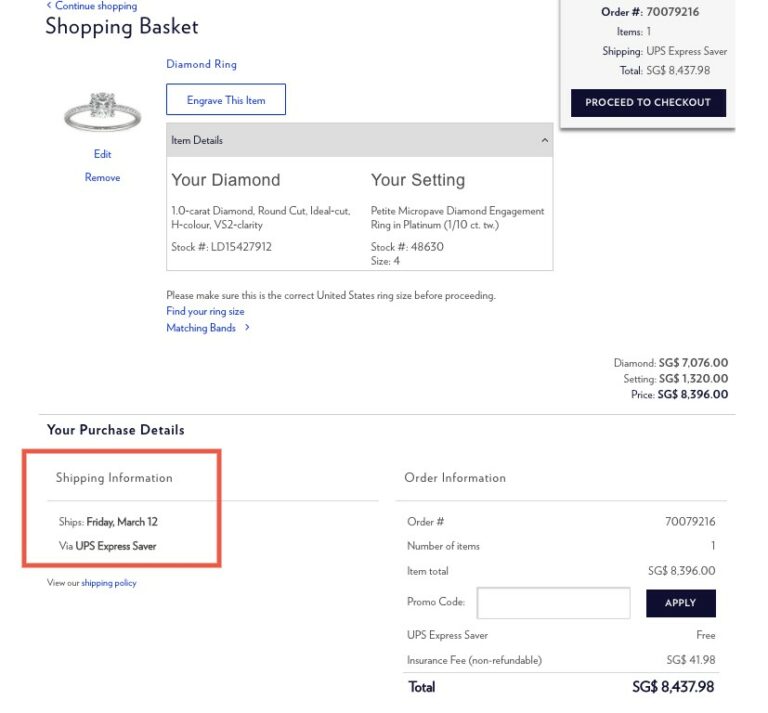Open the Continue shopping link
This screenshot has width=768, height=713.
(96, 6)
